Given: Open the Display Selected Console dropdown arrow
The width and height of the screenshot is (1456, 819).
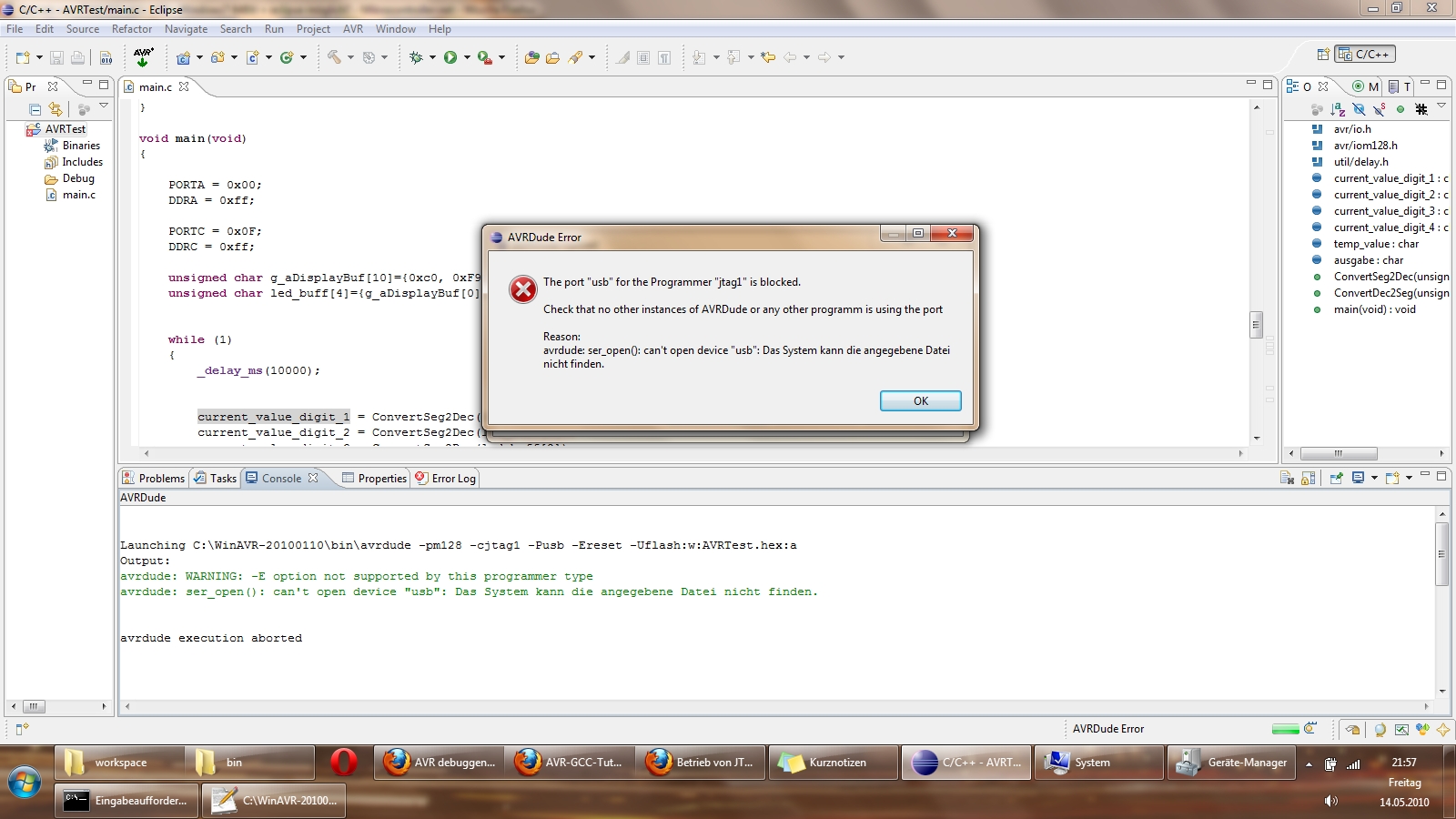Looking at the screenshot, I should (1374, 478).
